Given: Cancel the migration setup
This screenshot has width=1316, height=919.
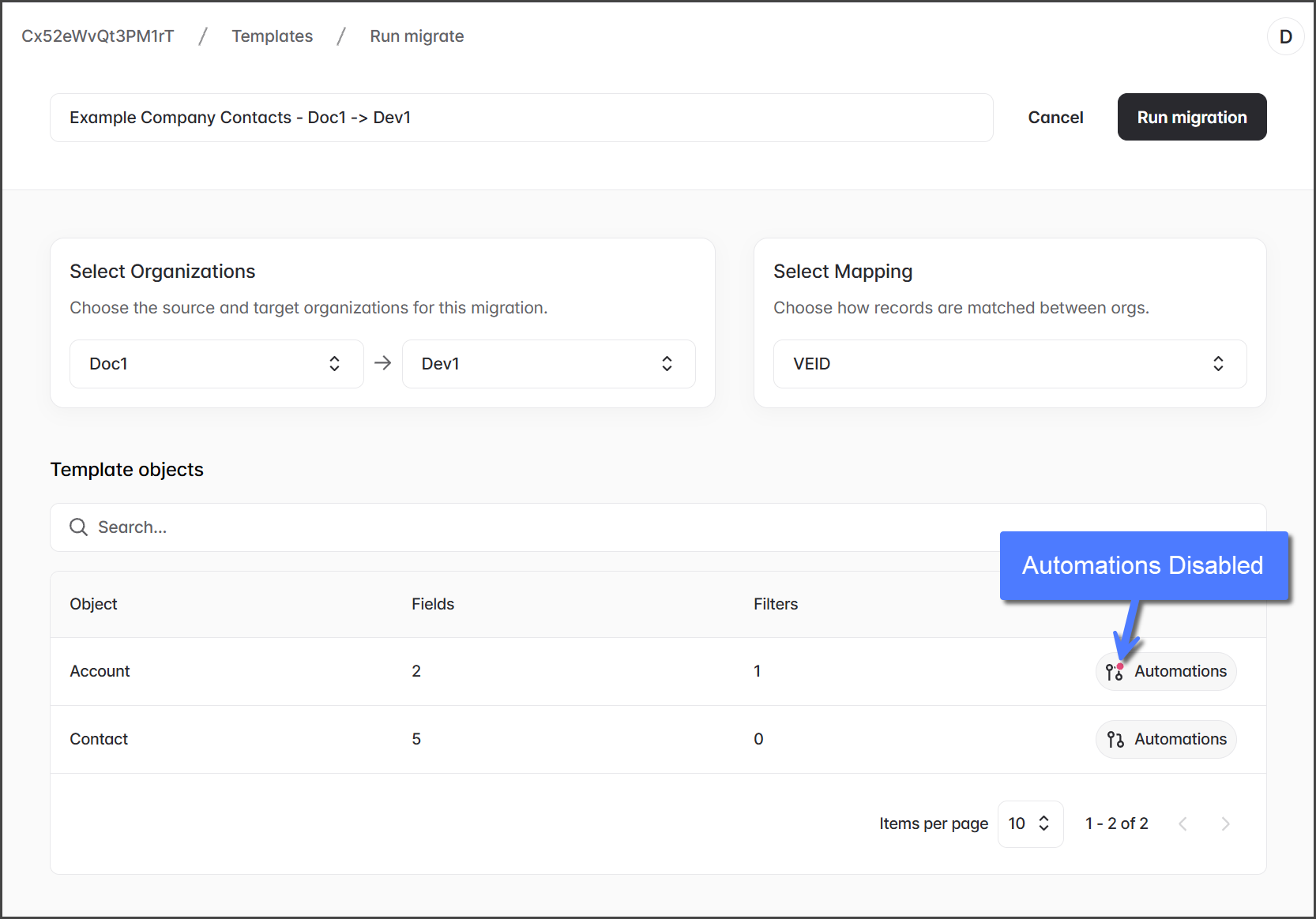Looking at the screenshot, I should point(1055,118).
